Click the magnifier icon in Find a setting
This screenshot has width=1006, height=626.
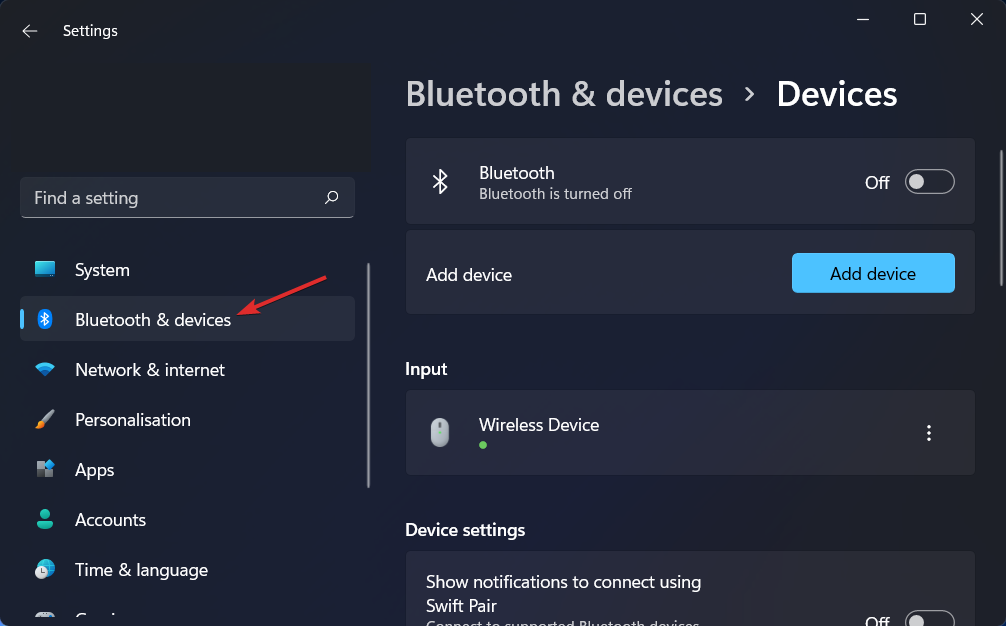click(x=331, y=198)
